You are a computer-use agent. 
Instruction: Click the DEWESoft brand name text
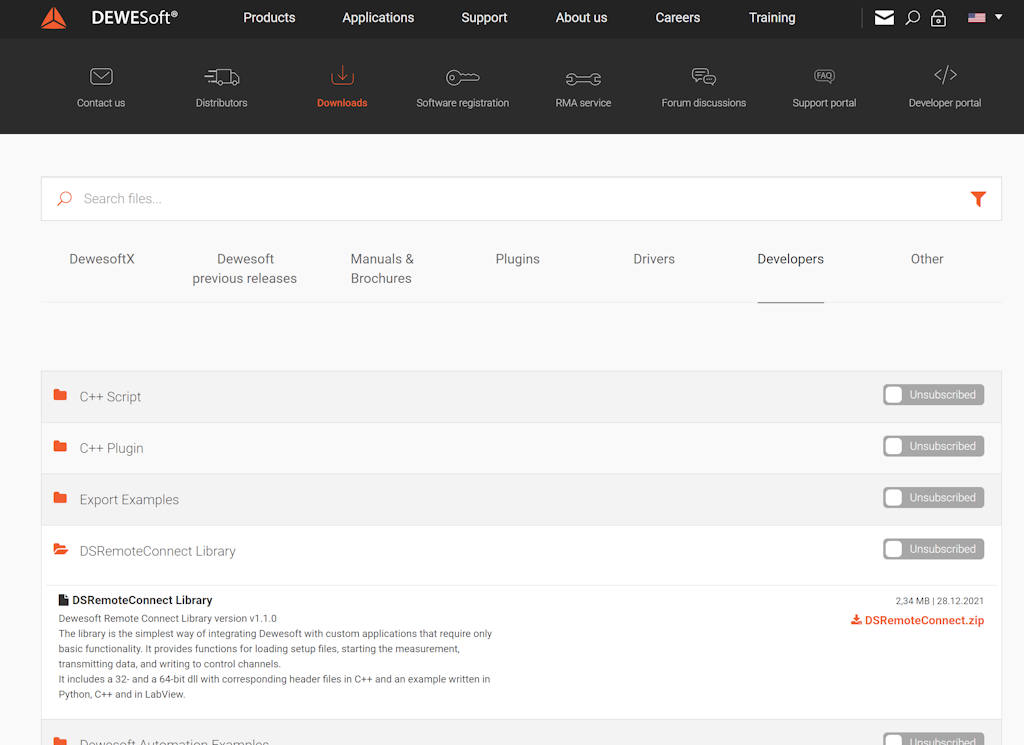[135, 18]
